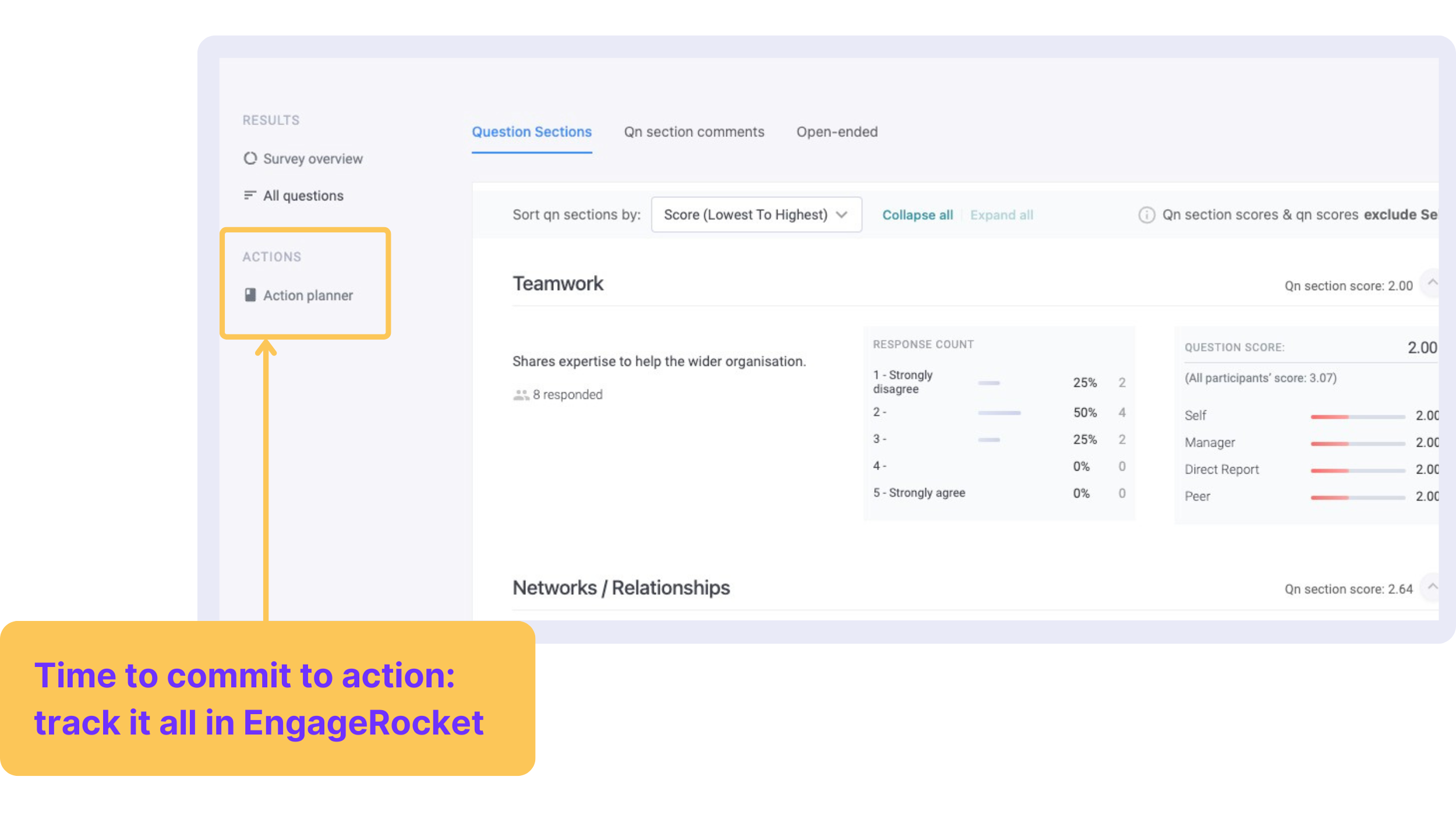Click the participants icon beside 8 responded
Screen dimensions: 1456x819
521,394
